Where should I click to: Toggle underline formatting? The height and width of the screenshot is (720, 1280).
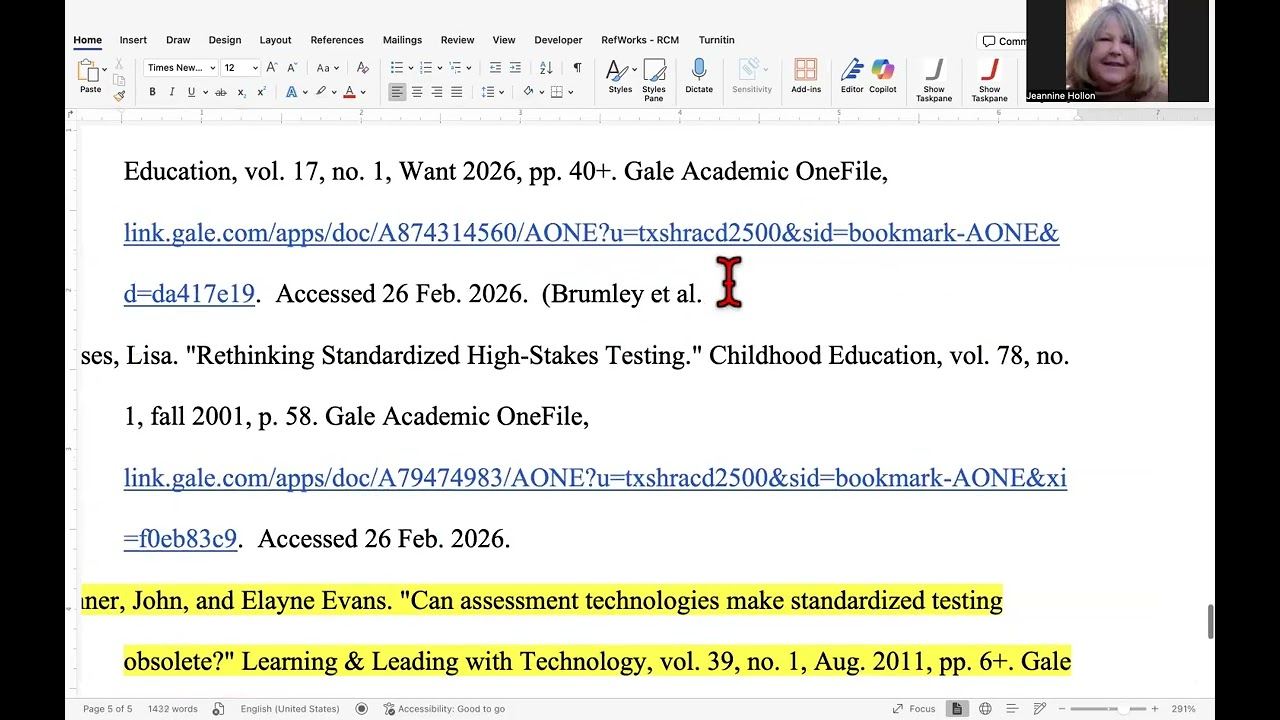(x=191, y=92)
